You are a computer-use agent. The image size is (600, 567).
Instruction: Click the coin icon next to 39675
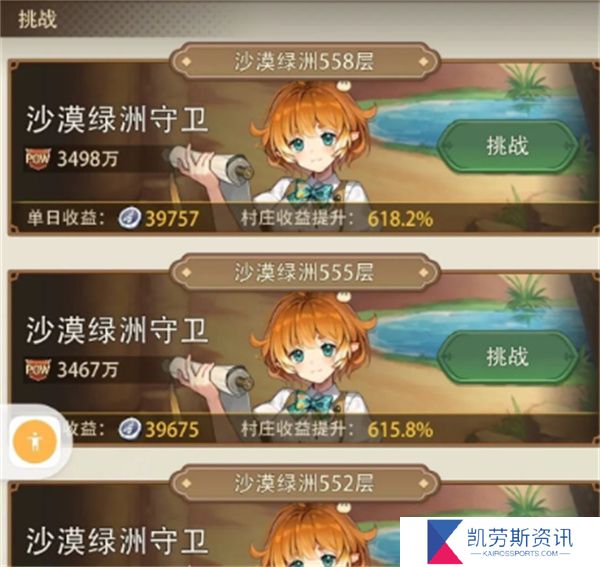coord(129,429)
